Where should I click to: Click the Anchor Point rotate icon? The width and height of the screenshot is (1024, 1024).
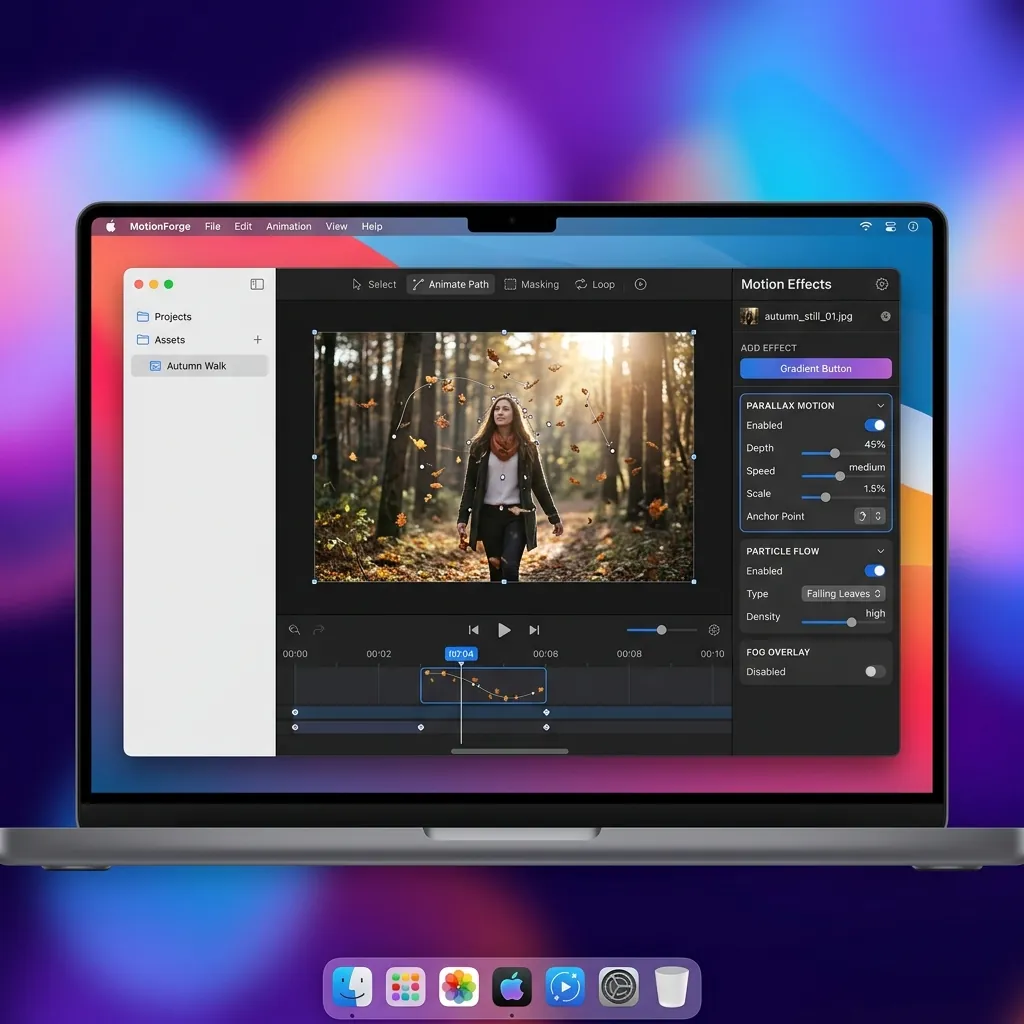pyautogui.click(x=862, y=516)
